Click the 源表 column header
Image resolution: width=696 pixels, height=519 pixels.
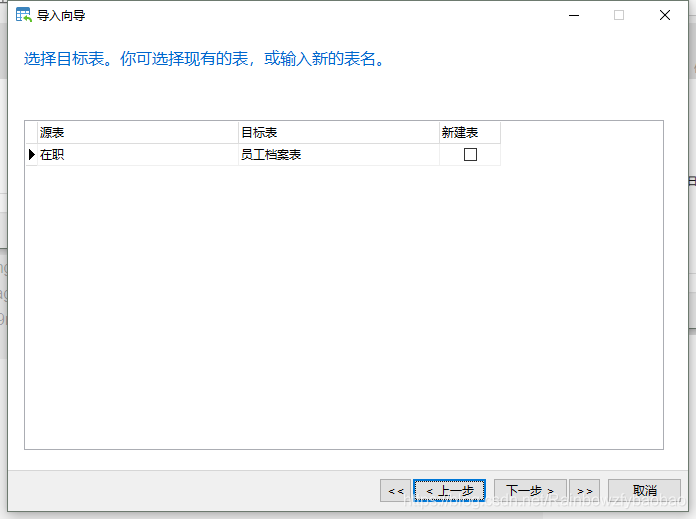138,132
